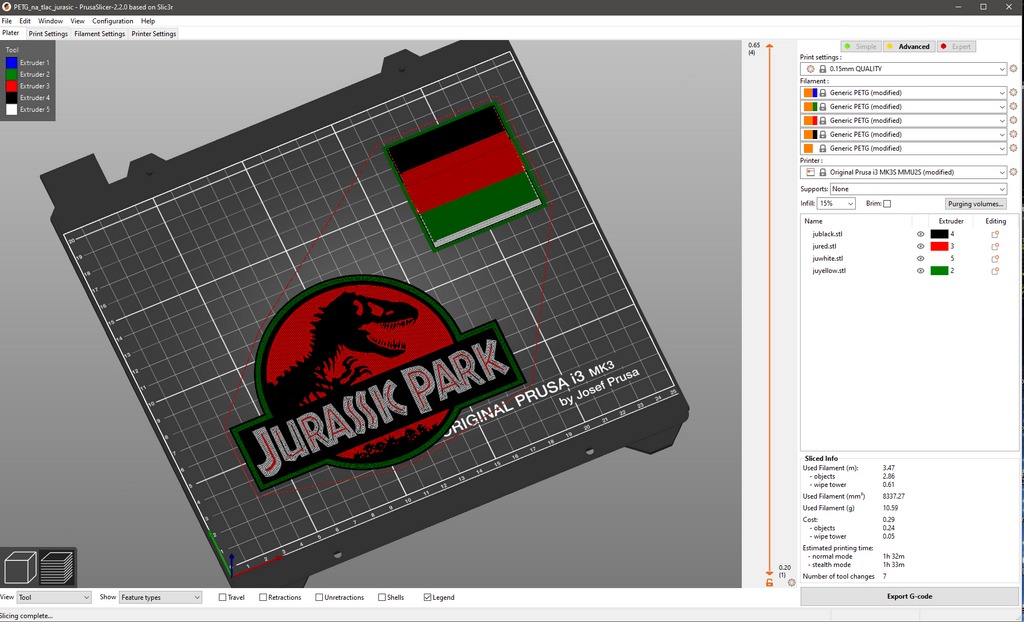This screenshot has height=622, width=1024.
Task: Click gear icon next to red filament preset
Action: (x=1013, y=120)
